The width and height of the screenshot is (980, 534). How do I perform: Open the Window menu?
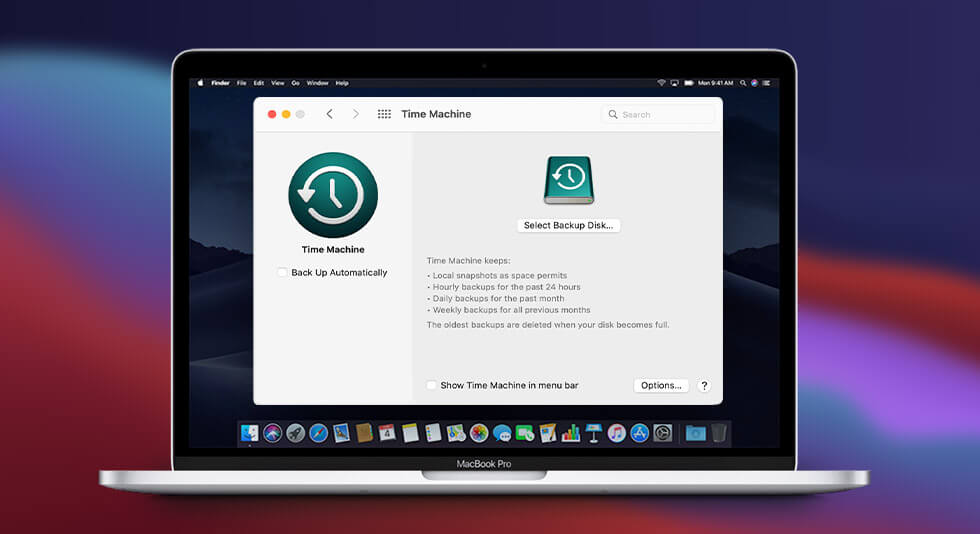click(x=318, y=83)
